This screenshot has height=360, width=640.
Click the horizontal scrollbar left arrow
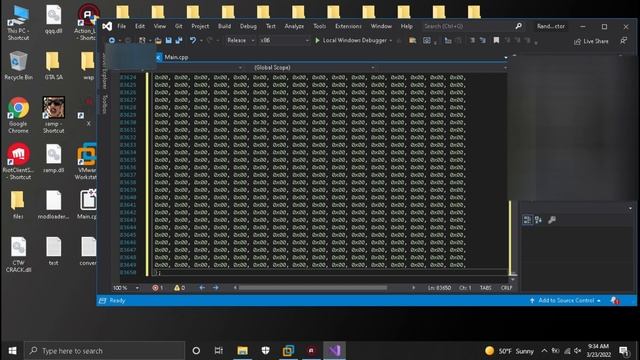(235, 288)
